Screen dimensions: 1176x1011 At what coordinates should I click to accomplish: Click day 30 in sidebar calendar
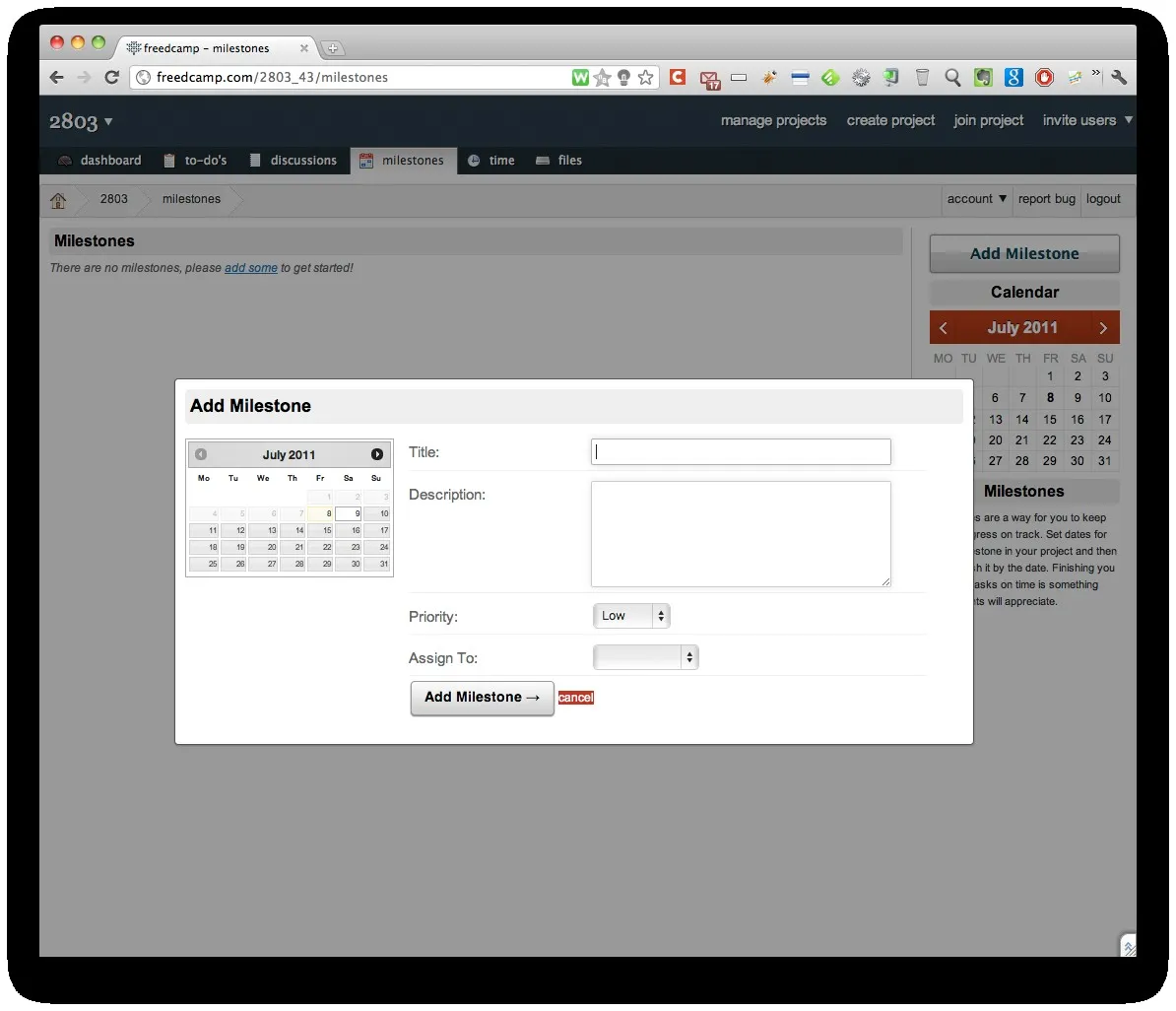[x=1077, y=461]
